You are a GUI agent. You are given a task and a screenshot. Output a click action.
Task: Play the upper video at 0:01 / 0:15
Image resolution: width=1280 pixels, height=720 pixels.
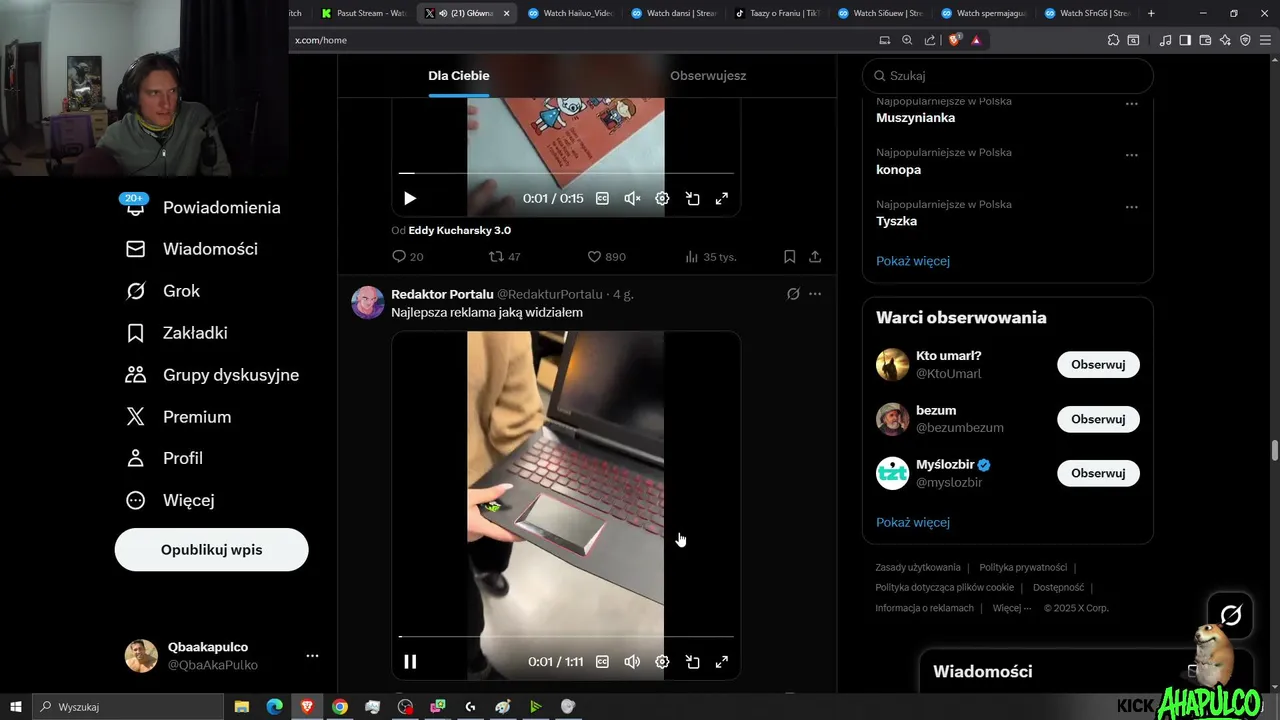click(410, 199)
